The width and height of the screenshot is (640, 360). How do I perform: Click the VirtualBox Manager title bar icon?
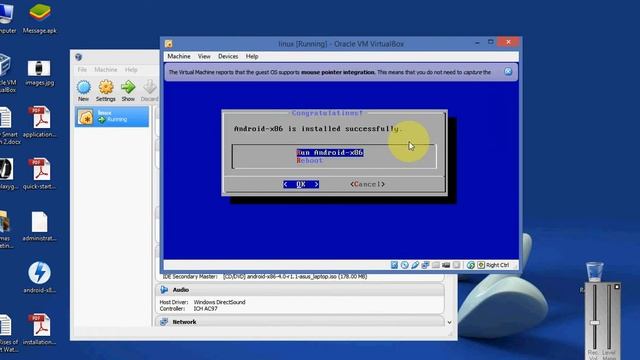[78, 57]
